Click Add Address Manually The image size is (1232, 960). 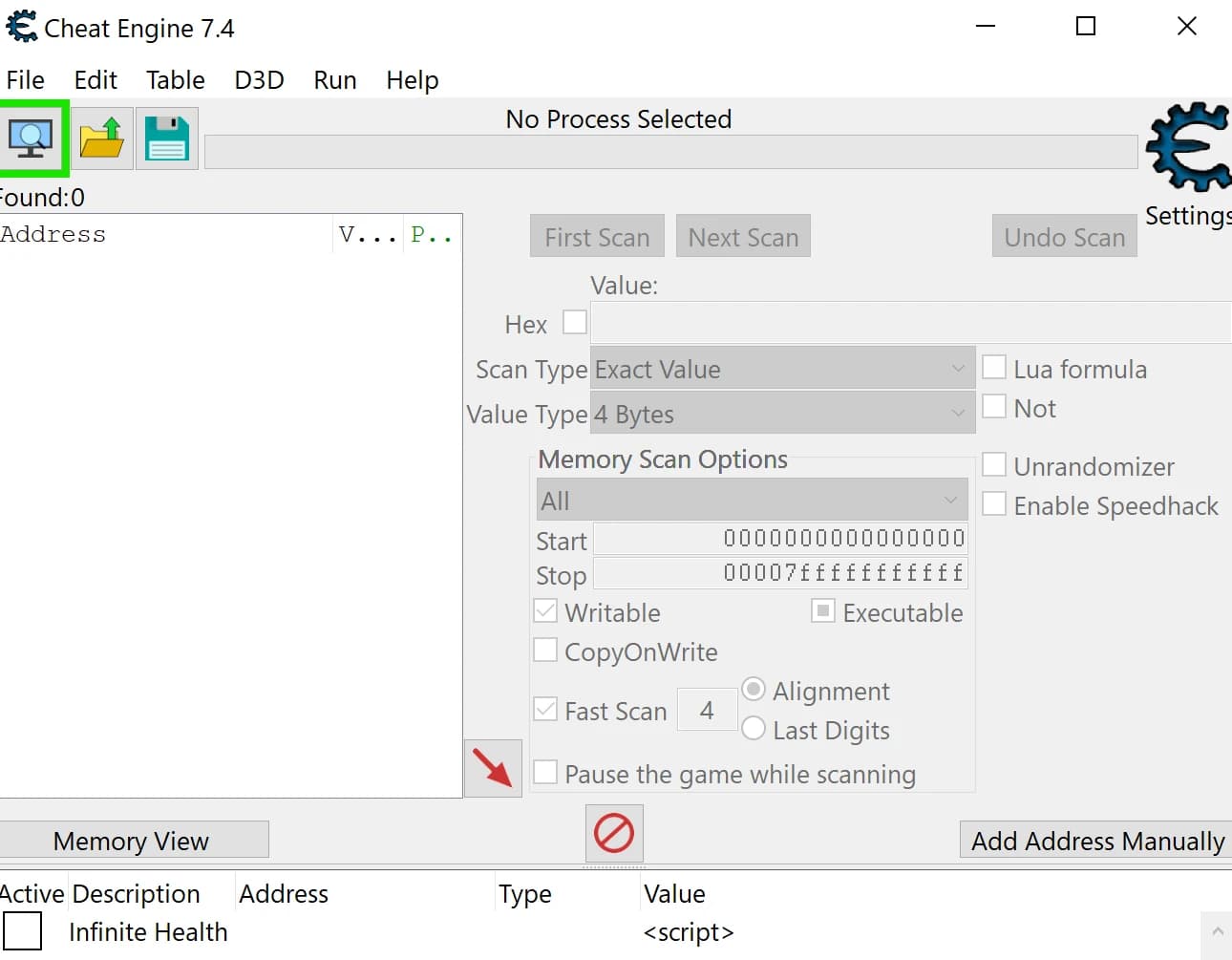(x=1096, y=840)
